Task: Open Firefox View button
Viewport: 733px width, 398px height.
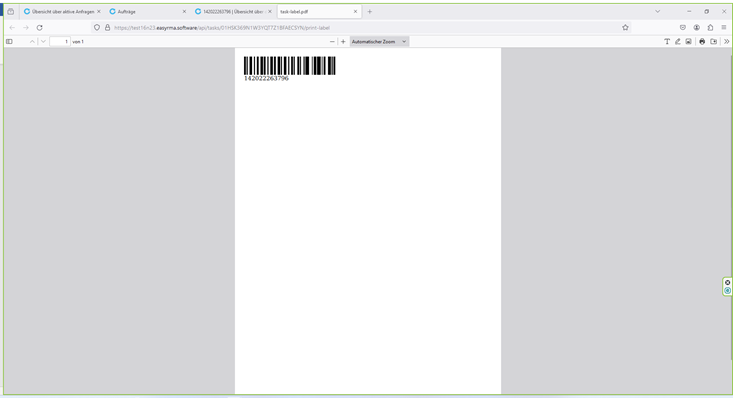Action: [11, 11]
